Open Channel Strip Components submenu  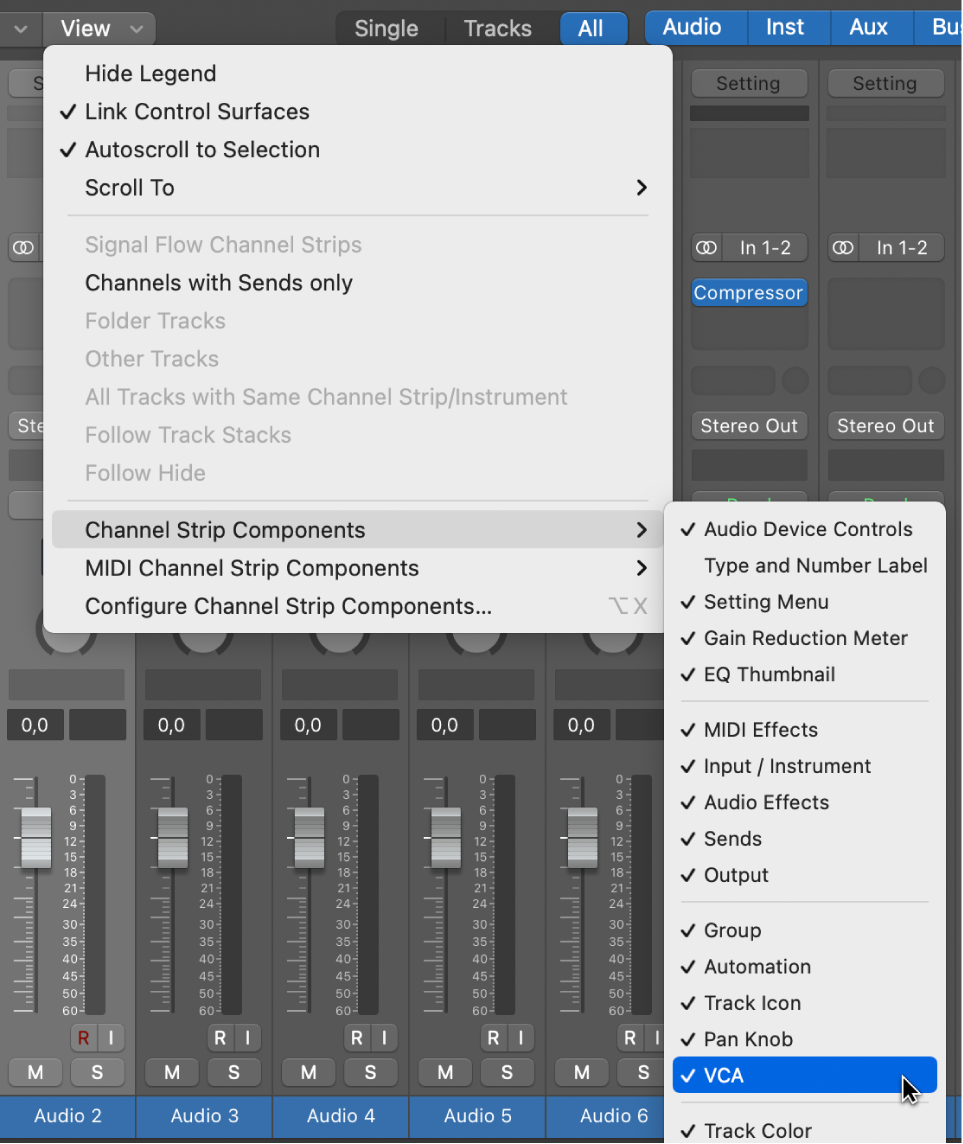[357, 530]
